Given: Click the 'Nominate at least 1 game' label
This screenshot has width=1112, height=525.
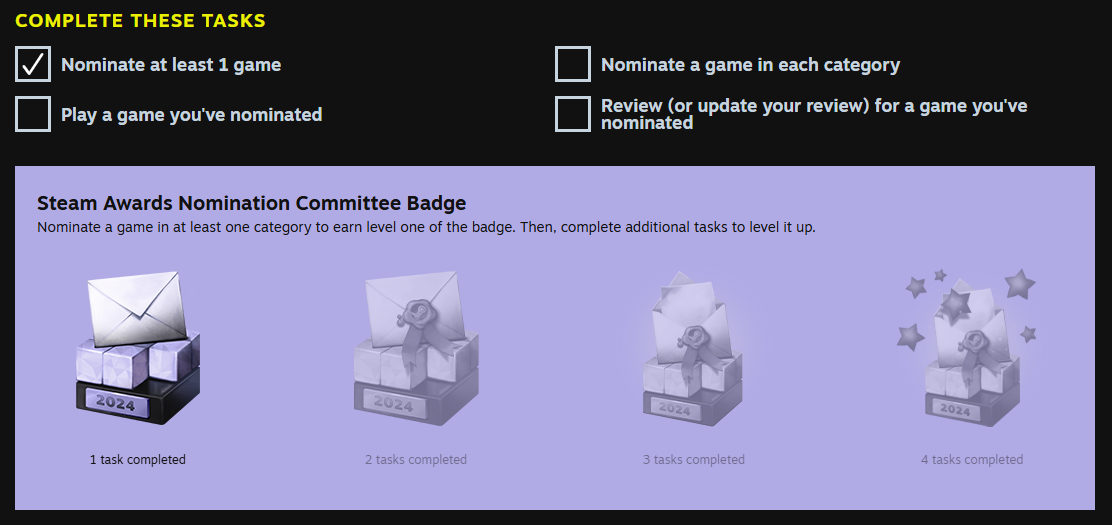Looking at the screenshot, I should 171,65.
